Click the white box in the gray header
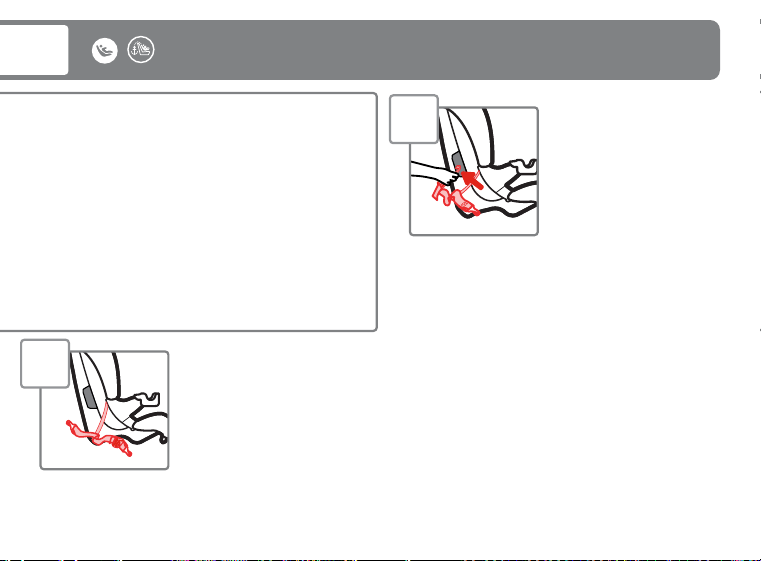 point(34,50)
